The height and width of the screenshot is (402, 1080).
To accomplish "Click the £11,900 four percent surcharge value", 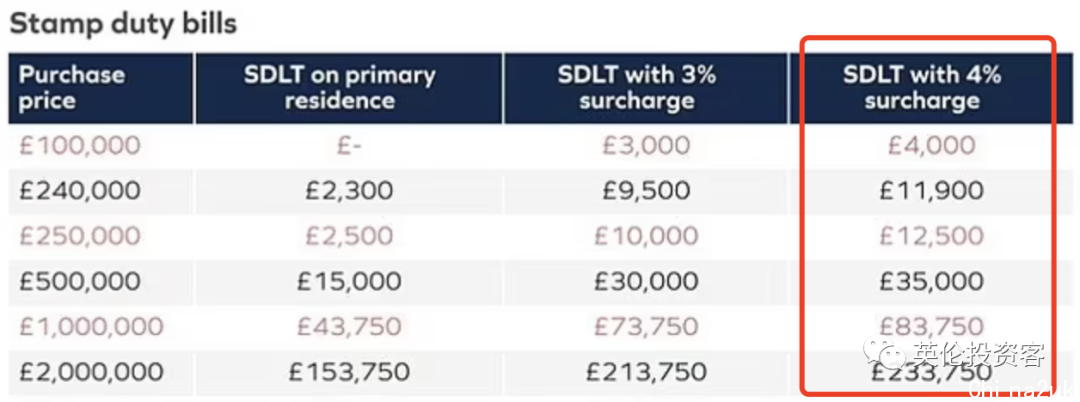I will pyautogui.click(x=931, y=191).
